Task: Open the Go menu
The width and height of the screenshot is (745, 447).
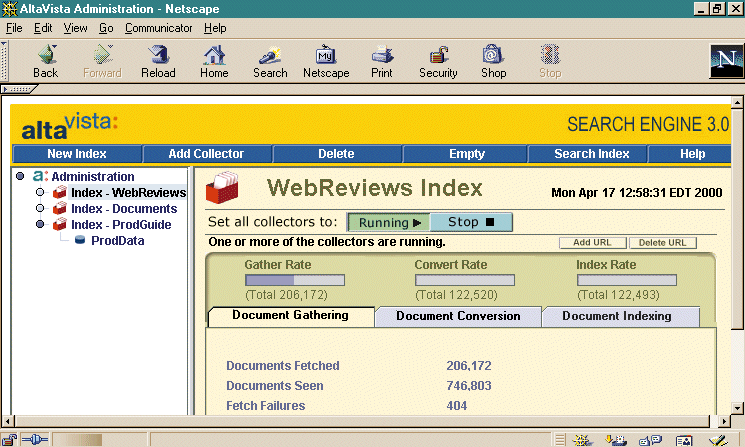Action: [106, 28]
